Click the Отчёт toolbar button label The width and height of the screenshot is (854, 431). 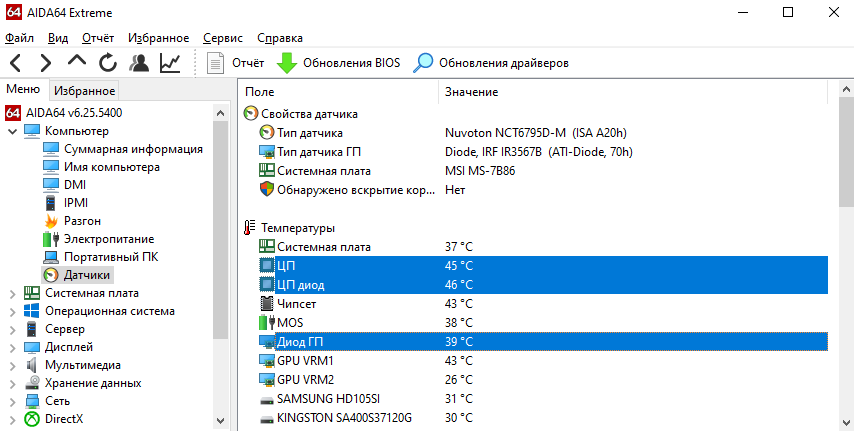point(248,63)
